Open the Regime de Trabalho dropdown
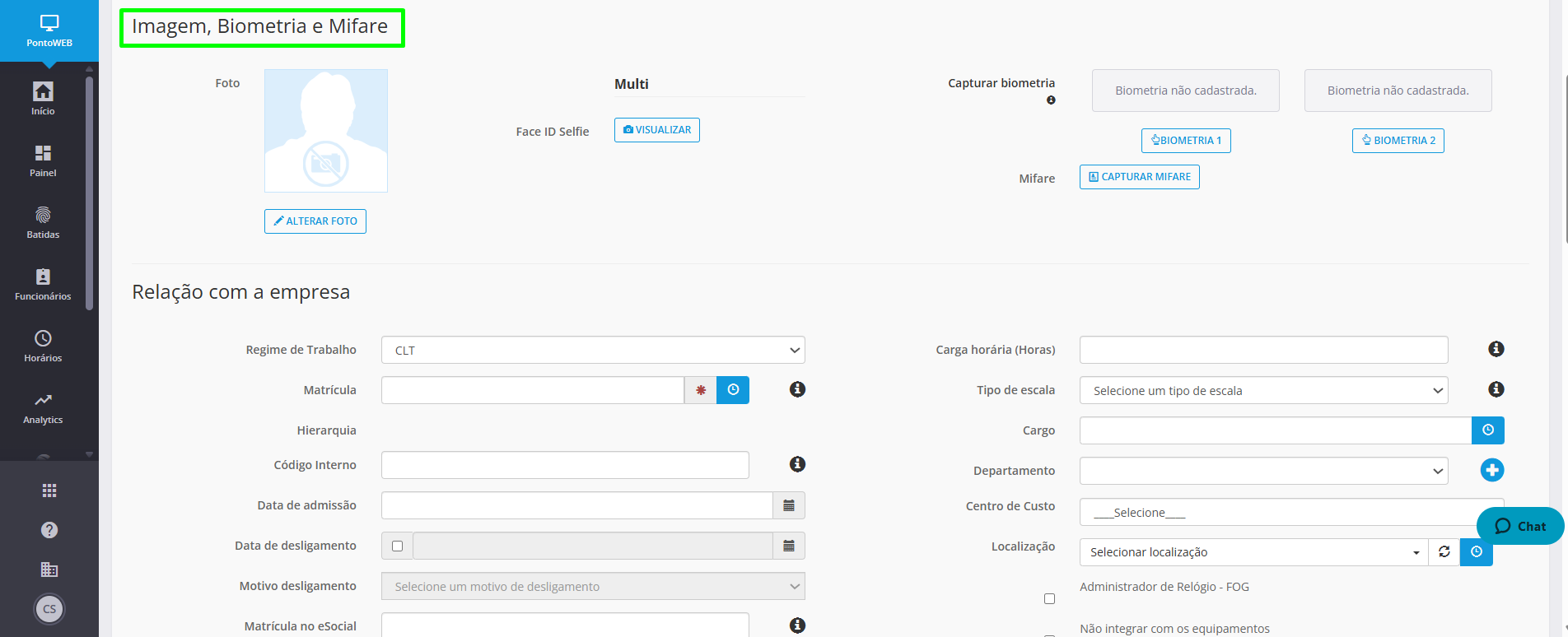 (593, 350)
